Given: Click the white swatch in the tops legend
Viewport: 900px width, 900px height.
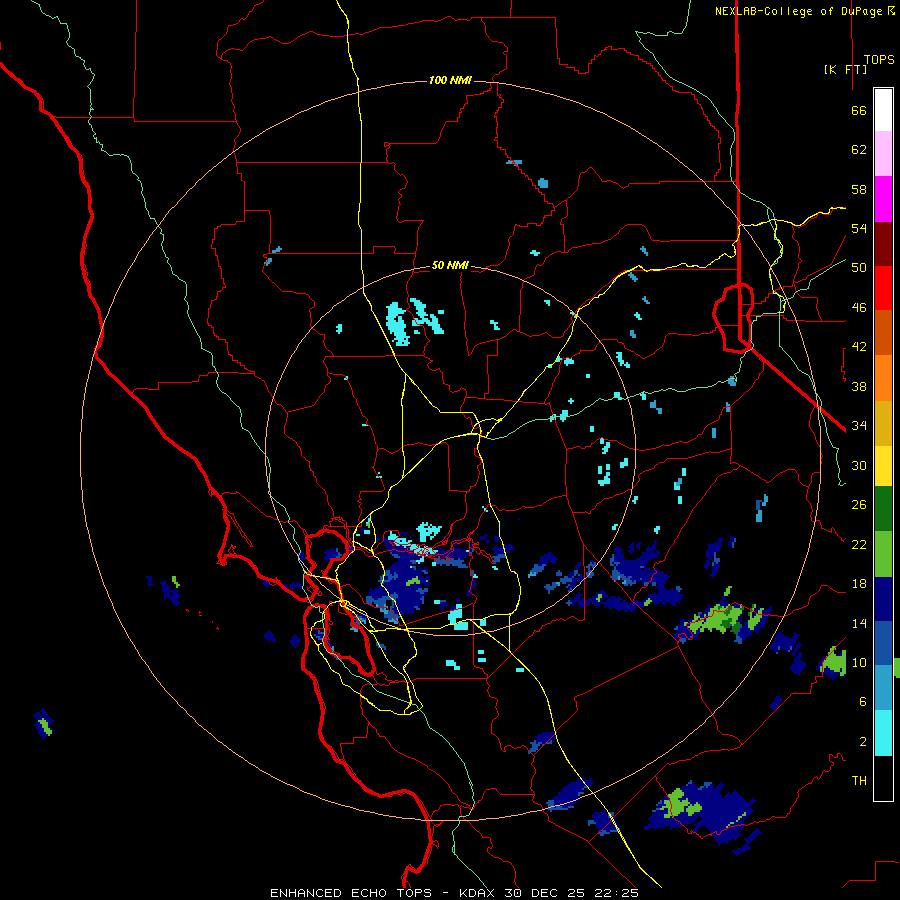Looking at the screenshot, I should (x=883, y=110).
